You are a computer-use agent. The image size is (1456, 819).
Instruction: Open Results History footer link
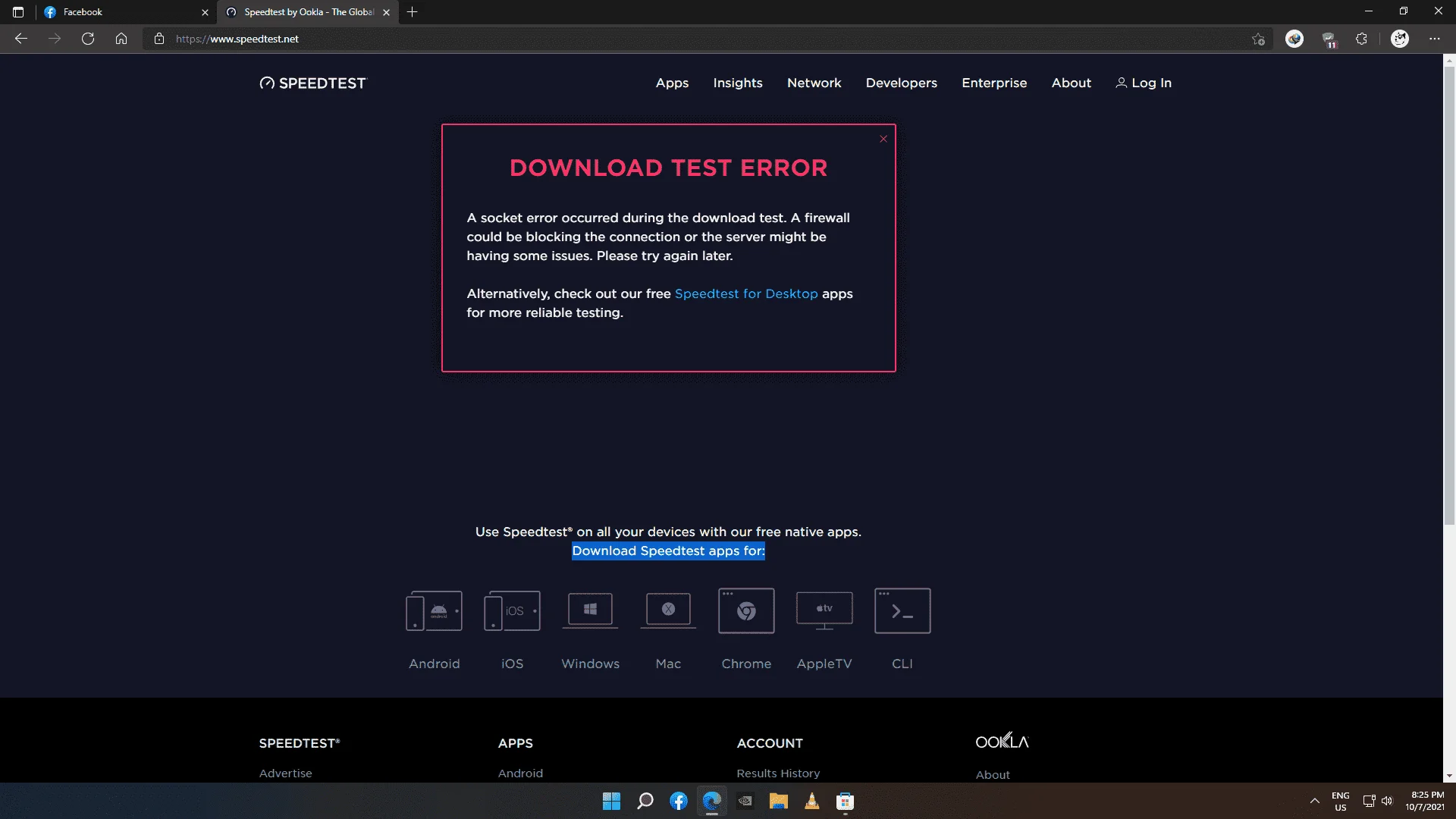coord(778,773)
